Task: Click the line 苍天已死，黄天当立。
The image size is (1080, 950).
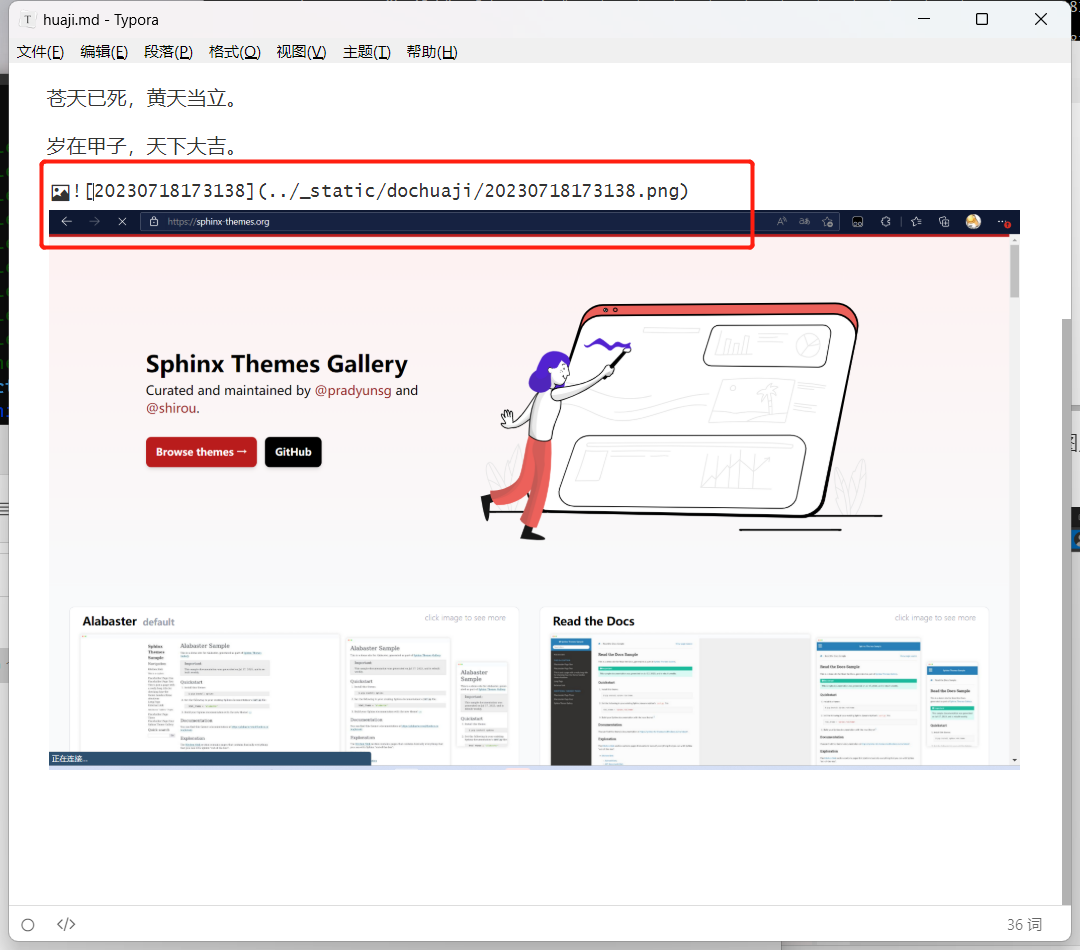Action: point(143,99)
